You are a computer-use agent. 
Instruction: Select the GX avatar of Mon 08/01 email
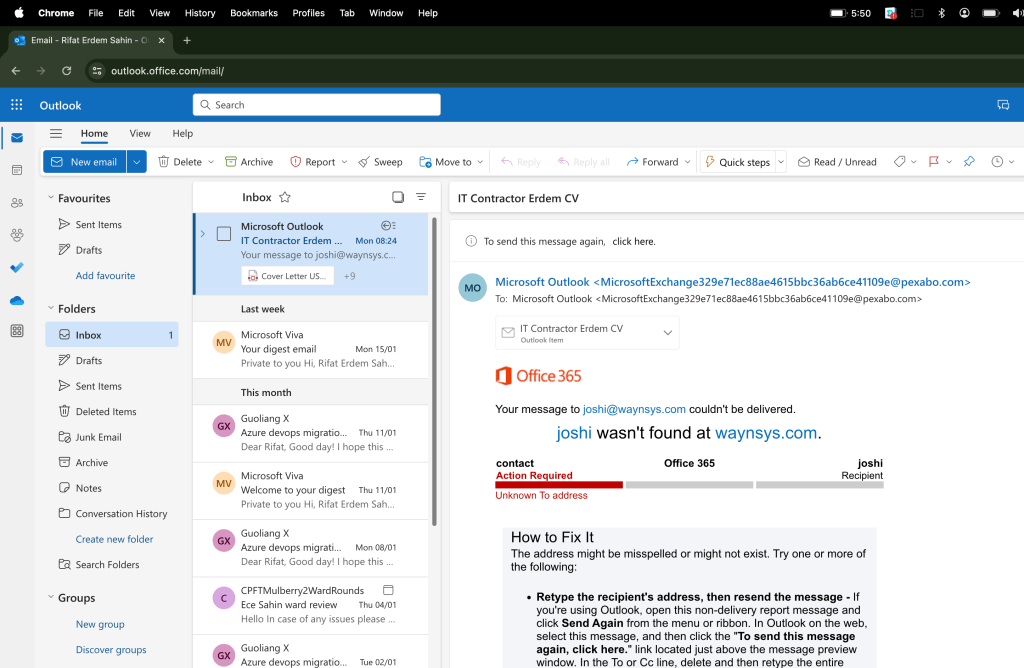coord(224,541)
